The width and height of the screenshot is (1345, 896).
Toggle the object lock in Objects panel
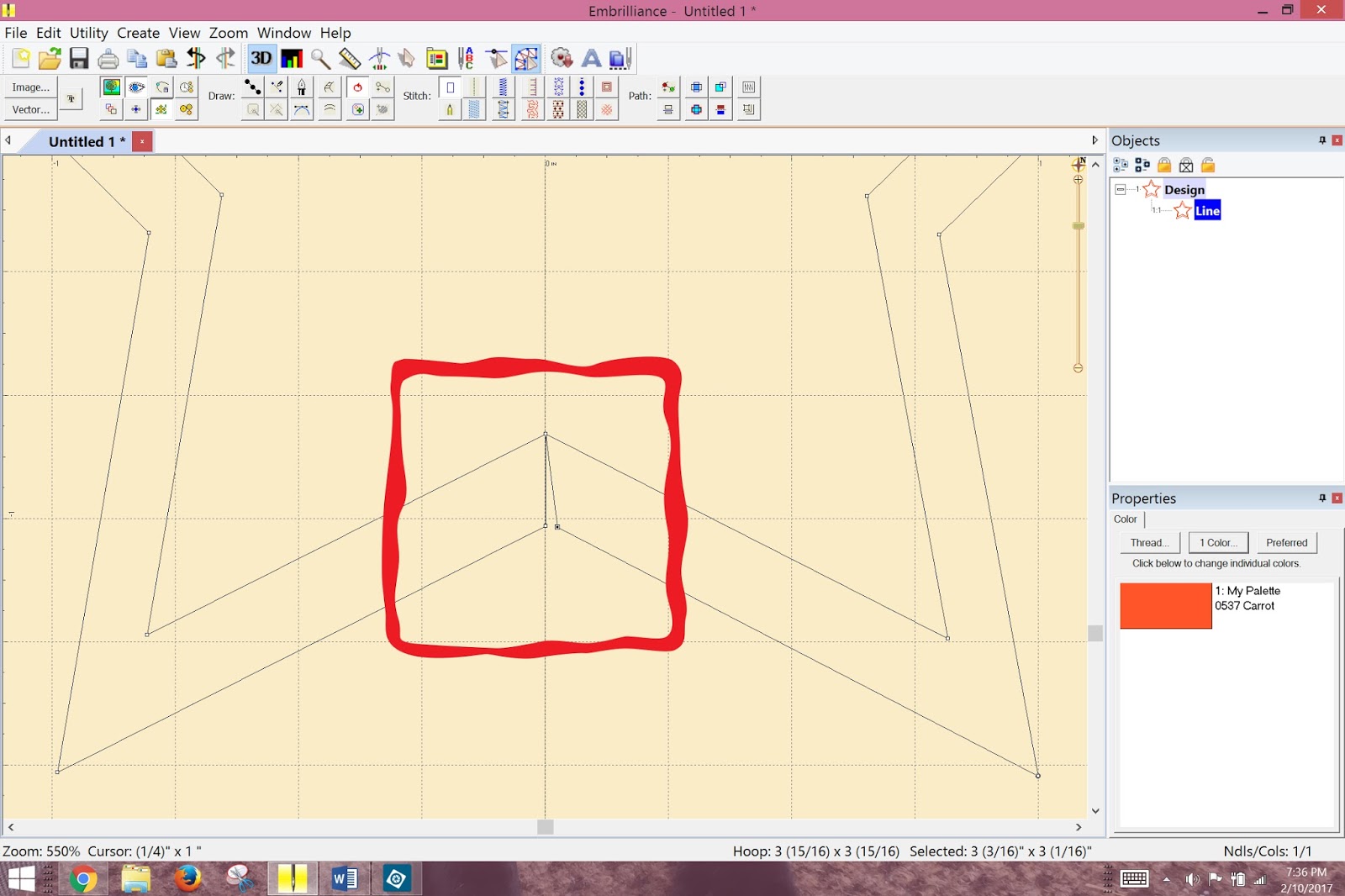click(x=1164, y=165)
